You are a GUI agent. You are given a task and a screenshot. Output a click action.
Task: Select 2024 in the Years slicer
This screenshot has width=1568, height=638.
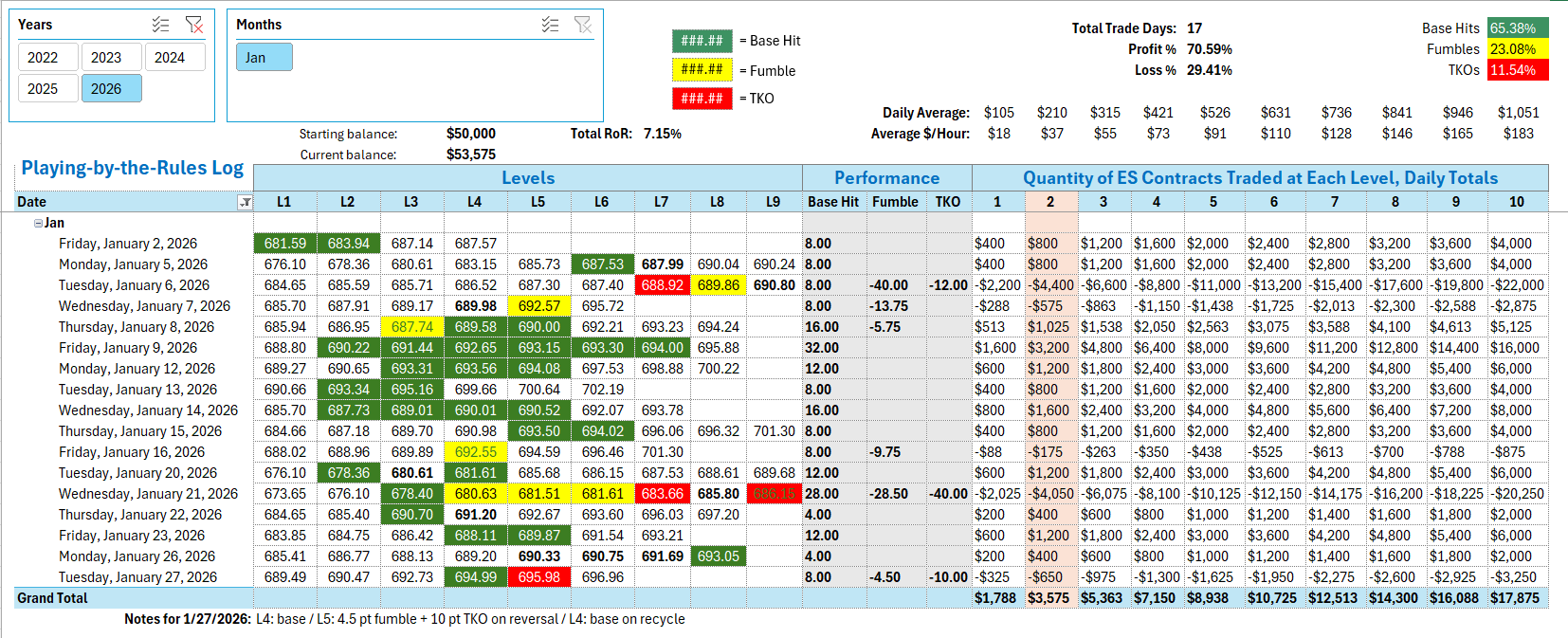click(x=170, y=58)
